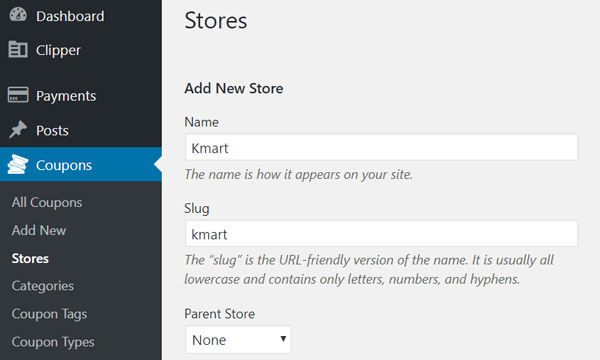Click Add New under Coupons

click(x=39, y=230)
